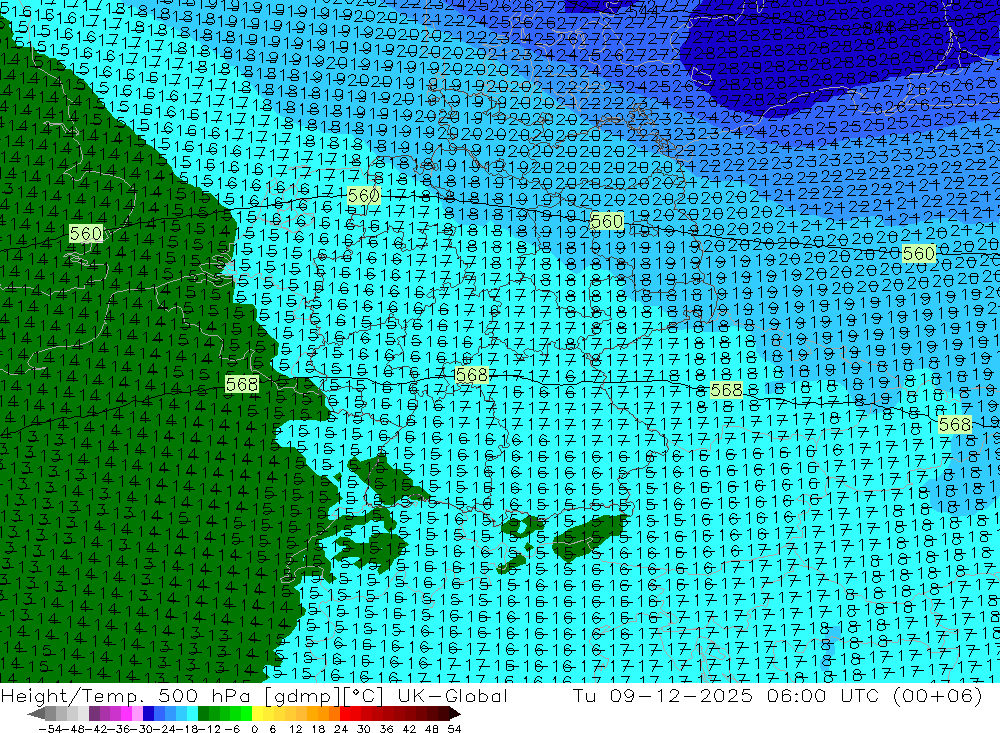The height and width of the screenshot is (733, 1000).
Task: Click the '12' legend scale value
Action: 296,729
